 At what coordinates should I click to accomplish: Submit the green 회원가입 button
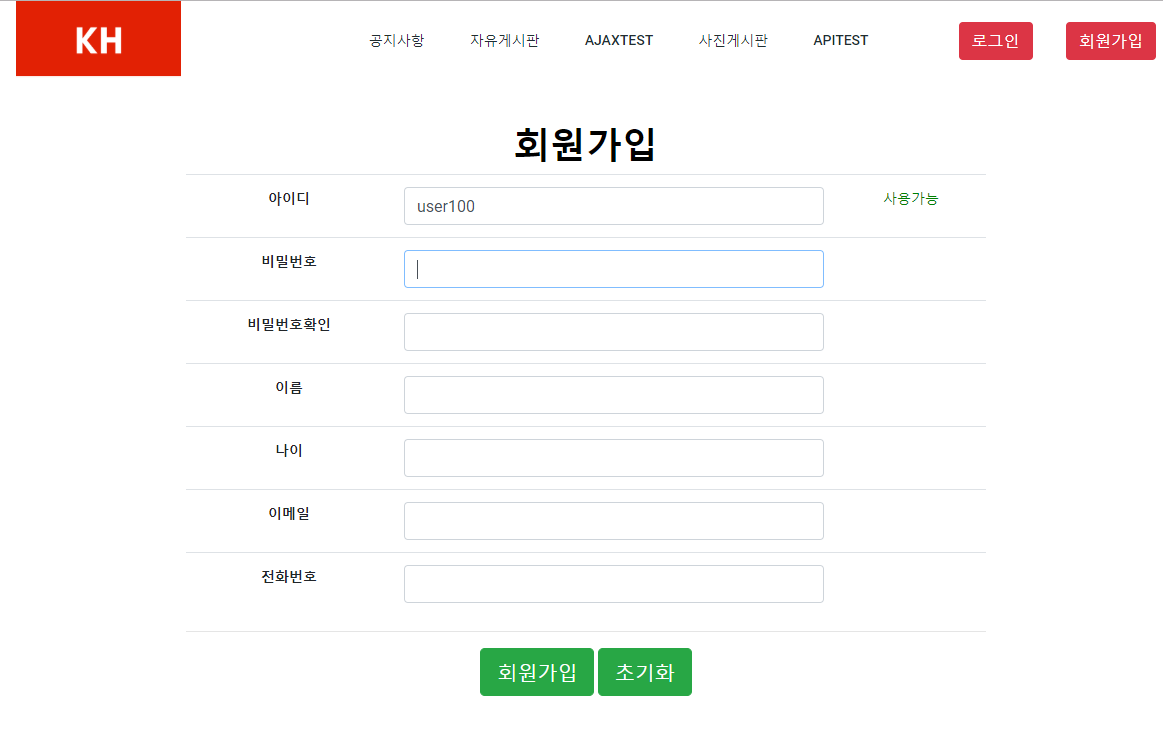pos(537,672)
